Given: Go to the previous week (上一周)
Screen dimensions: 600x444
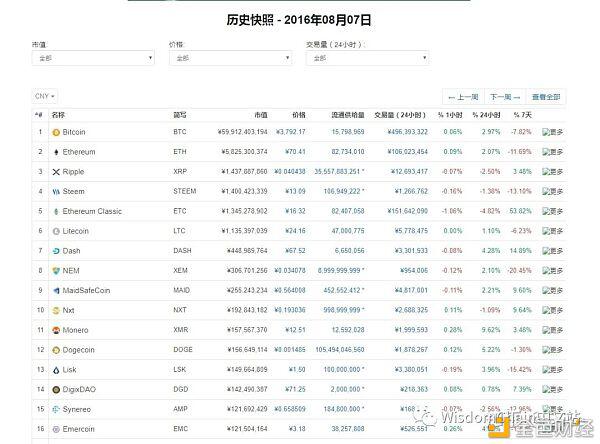Looking at the screenshot, I should tap(463, 97).
